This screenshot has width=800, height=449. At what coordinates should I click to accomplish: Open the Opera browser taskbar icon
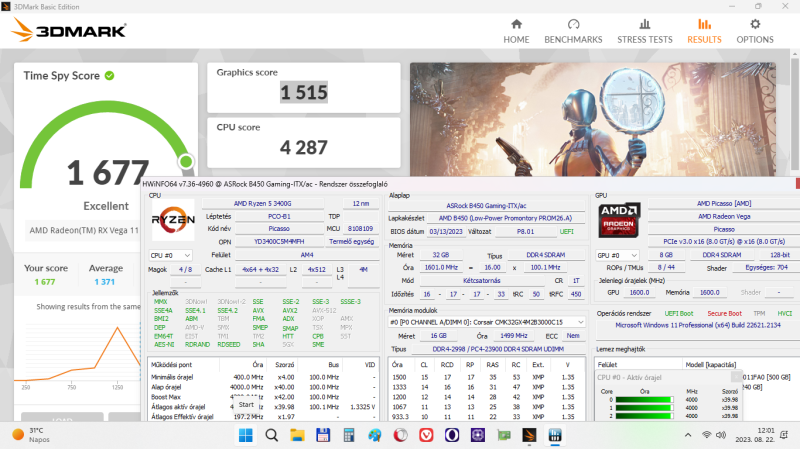(401, 435)
